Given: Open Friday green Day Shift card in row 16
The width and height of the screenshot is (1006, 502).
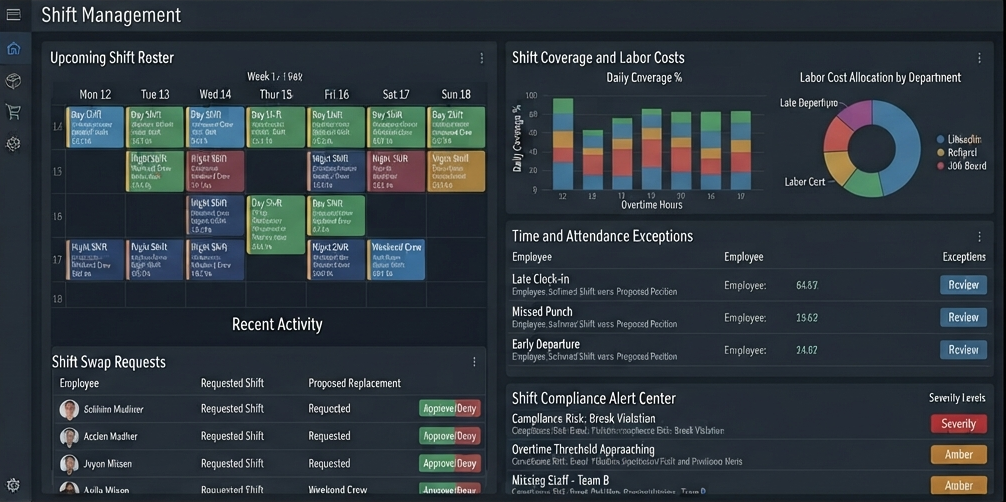Looking at the screenshot, I should pyautogui.click(x=336, y=216).
